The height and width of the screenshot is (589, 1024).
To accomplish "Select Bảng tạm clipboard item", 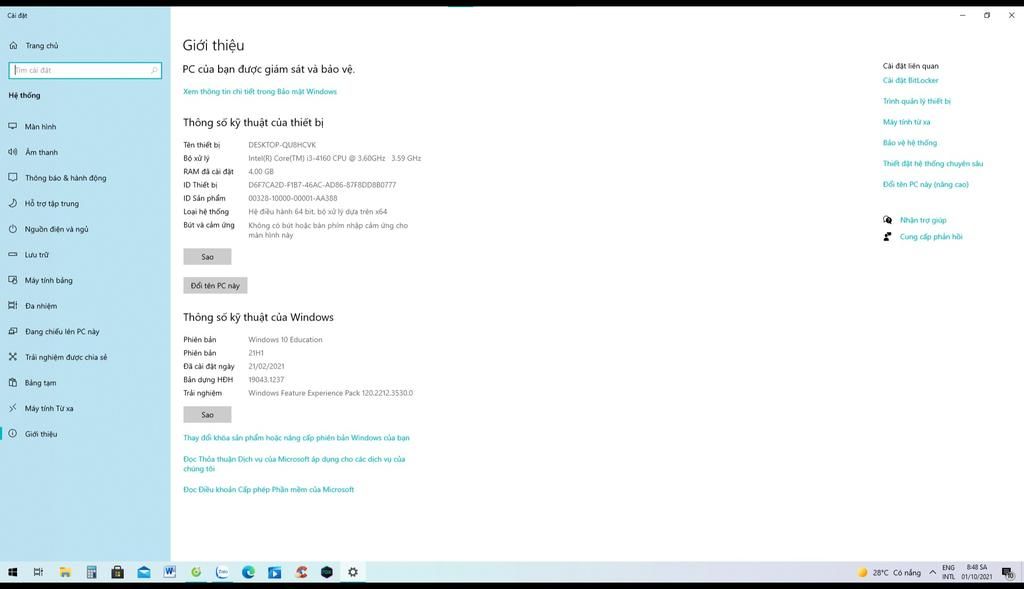I will (x=40, y=383).
